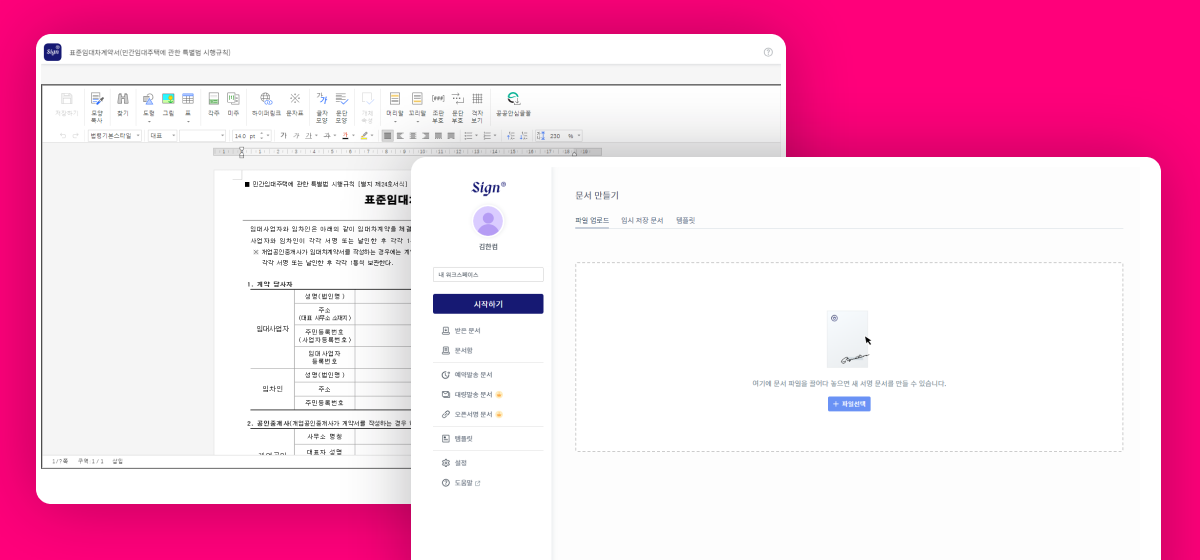
Task: Open the 대표 language dropdown
Action: pos(162,135)
